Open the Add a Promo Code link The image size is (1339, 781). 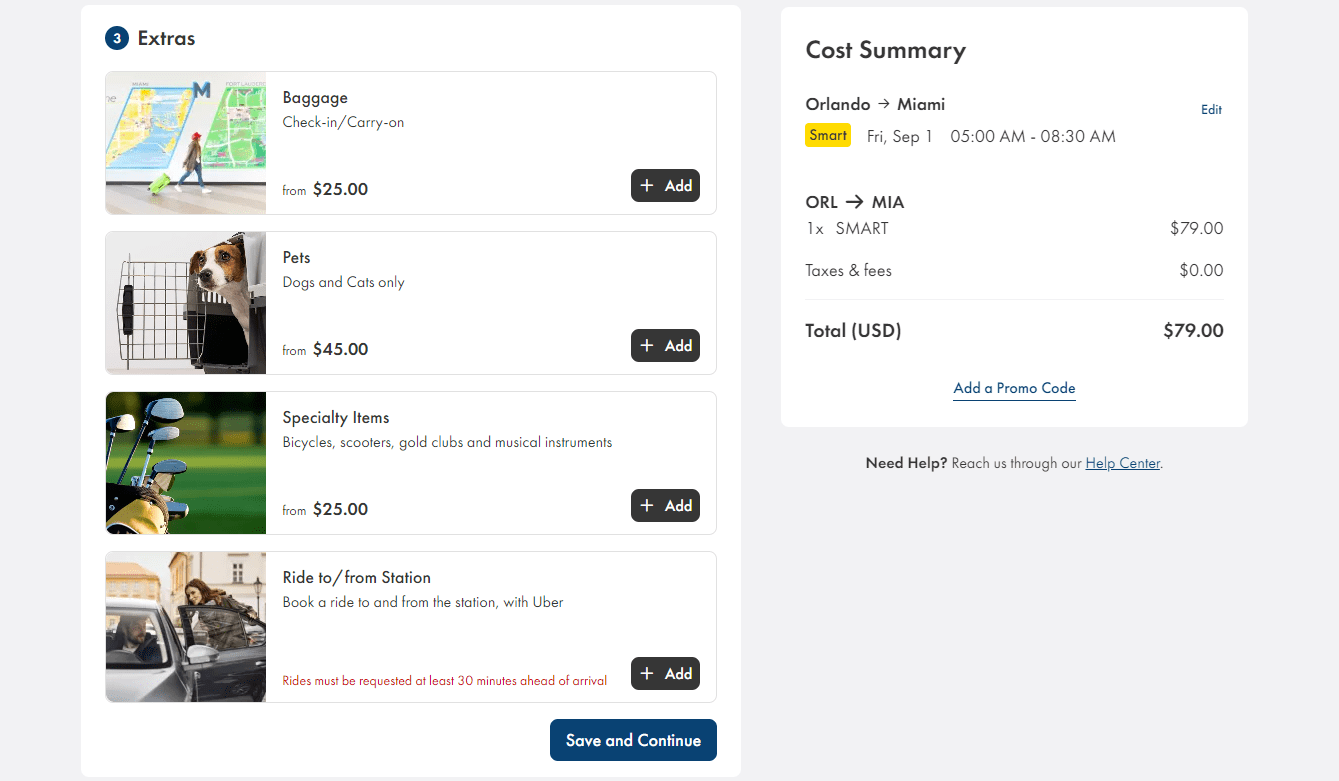pos(1014,388)
